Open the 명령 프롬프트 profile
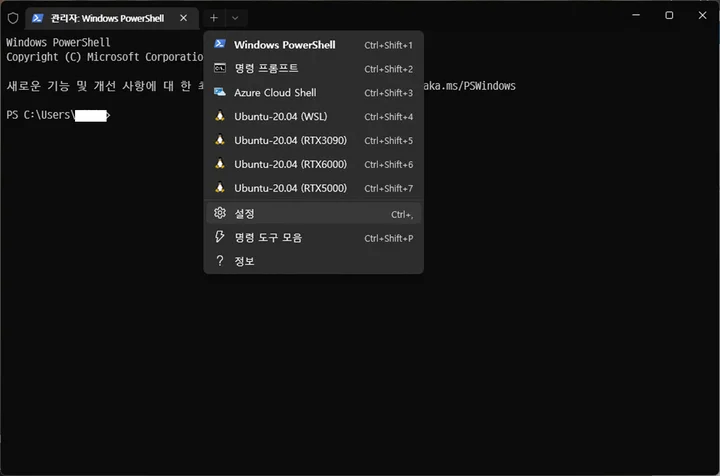The image size is (720, 476). [266, 68]
